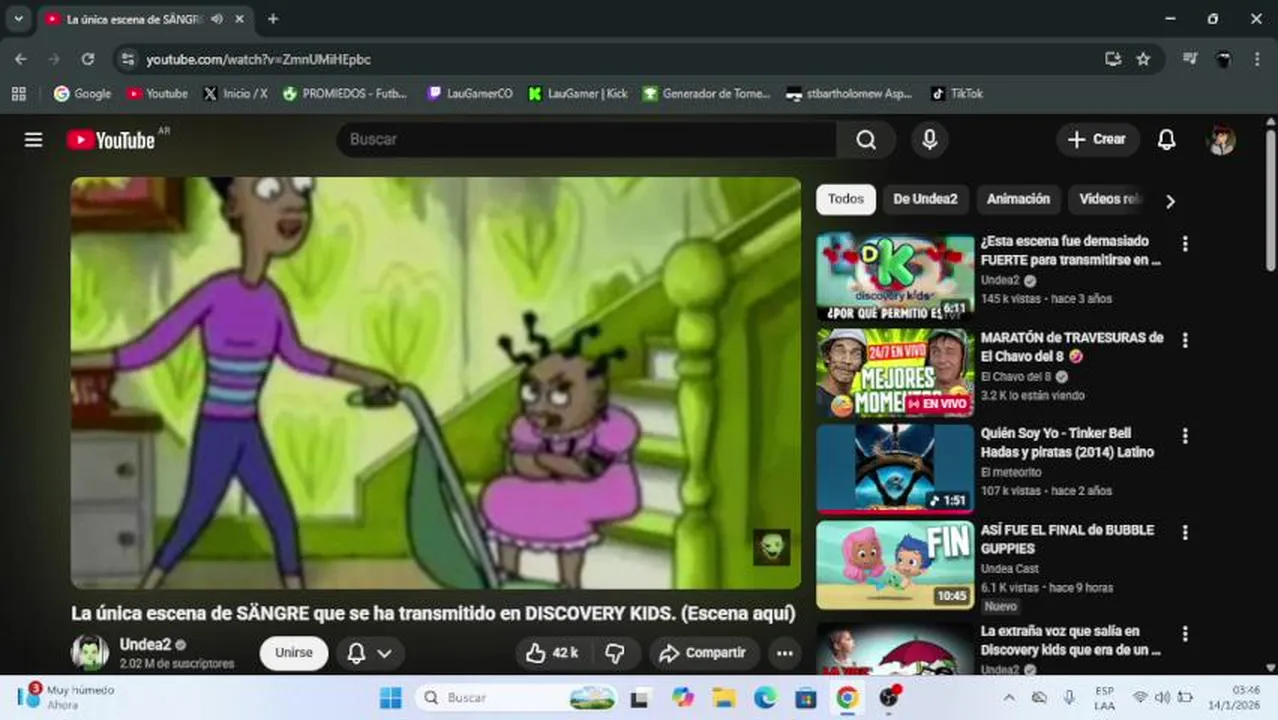Viewport: 1278px width, 720px height.
Task: Mute the tab via speaker icon
Action: pyautogui.click(x=217, y=19)
